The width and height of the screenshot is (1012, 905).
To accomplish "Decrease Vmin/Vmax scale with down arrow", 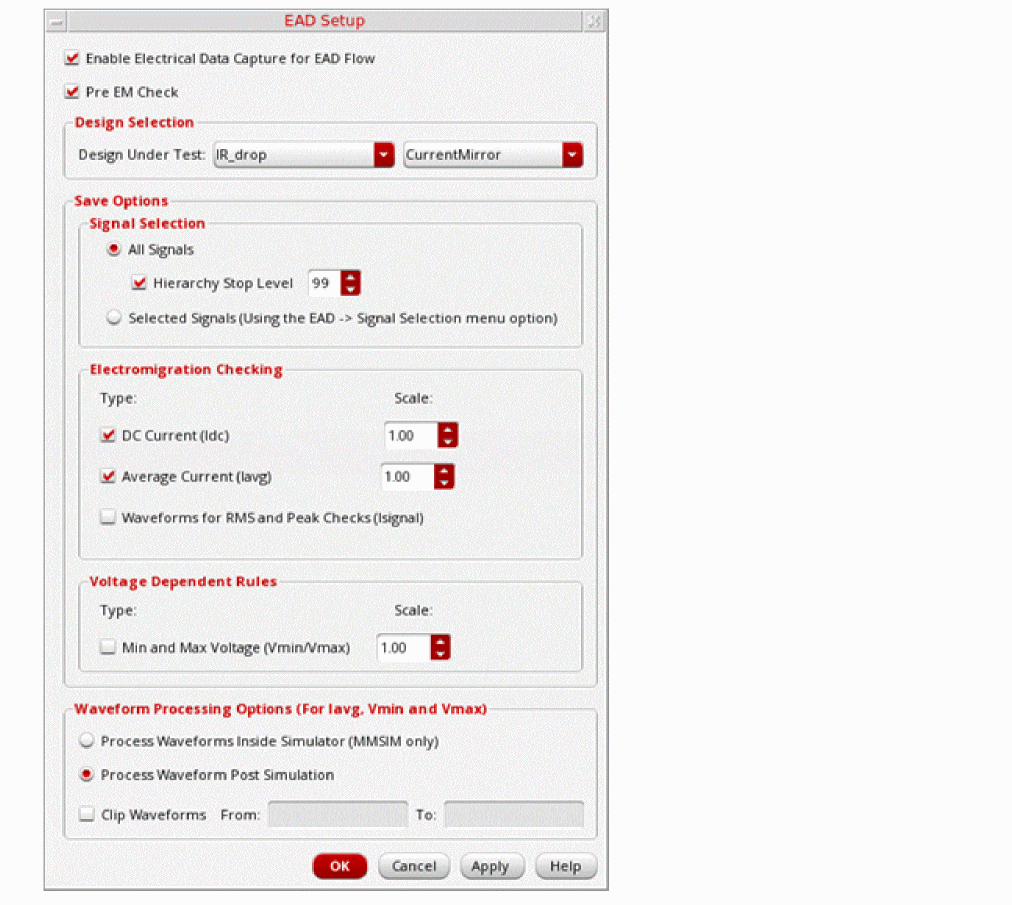I will point(441,654).
